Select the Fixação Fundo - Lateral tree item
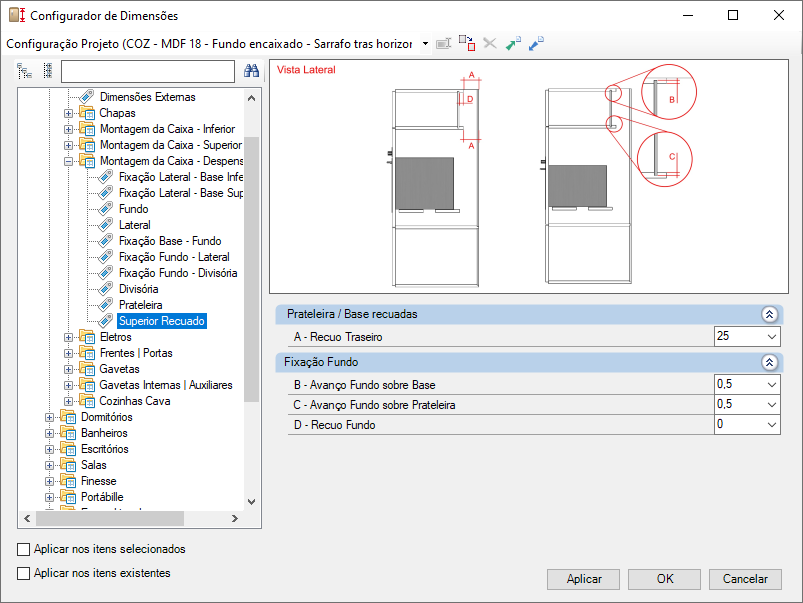Viewport: 803px width, 603px height. click(x=174, y=257)
